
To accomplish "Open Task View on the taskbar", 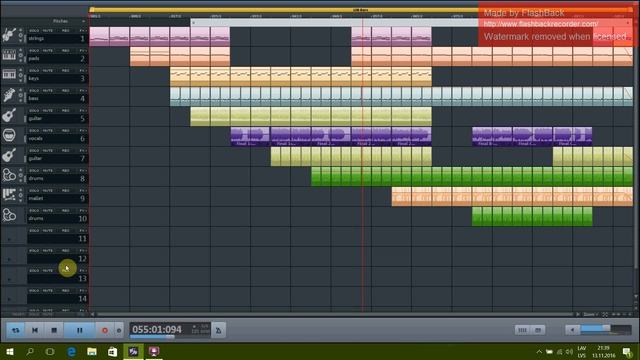I will click(x=50, y=351).
